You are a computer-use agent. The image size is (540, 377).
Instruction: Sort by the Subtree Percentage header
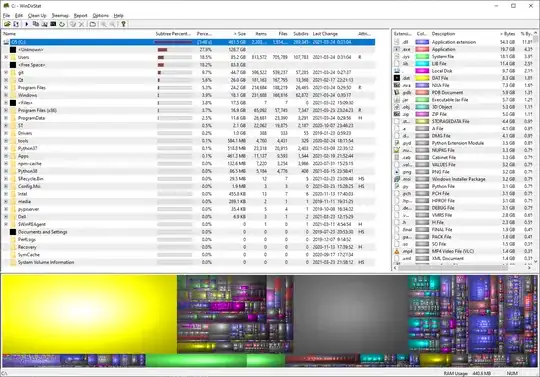(174, 34)
